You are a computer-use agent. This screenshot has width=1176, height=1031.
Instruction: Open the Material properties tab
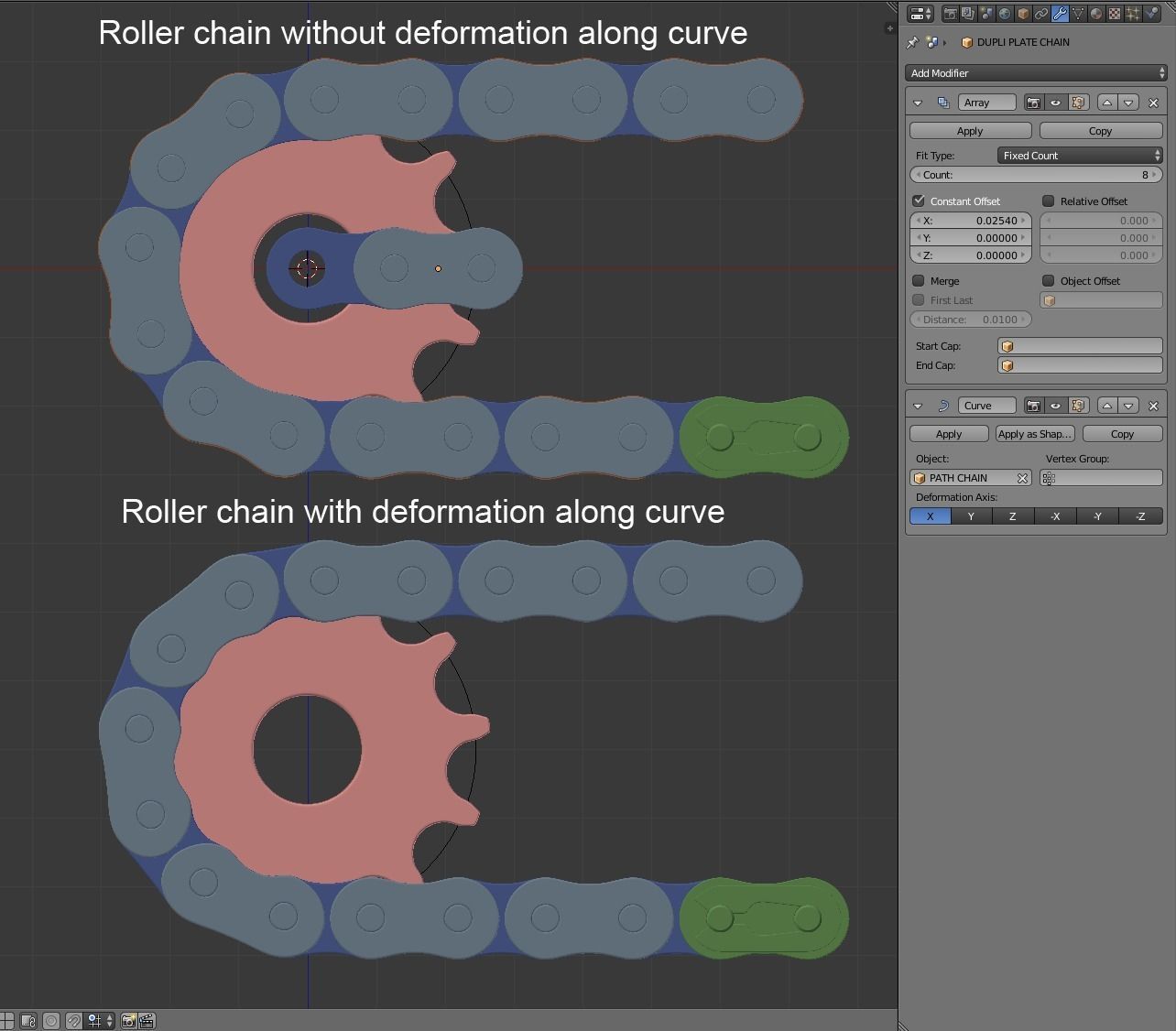[1096, 14]
